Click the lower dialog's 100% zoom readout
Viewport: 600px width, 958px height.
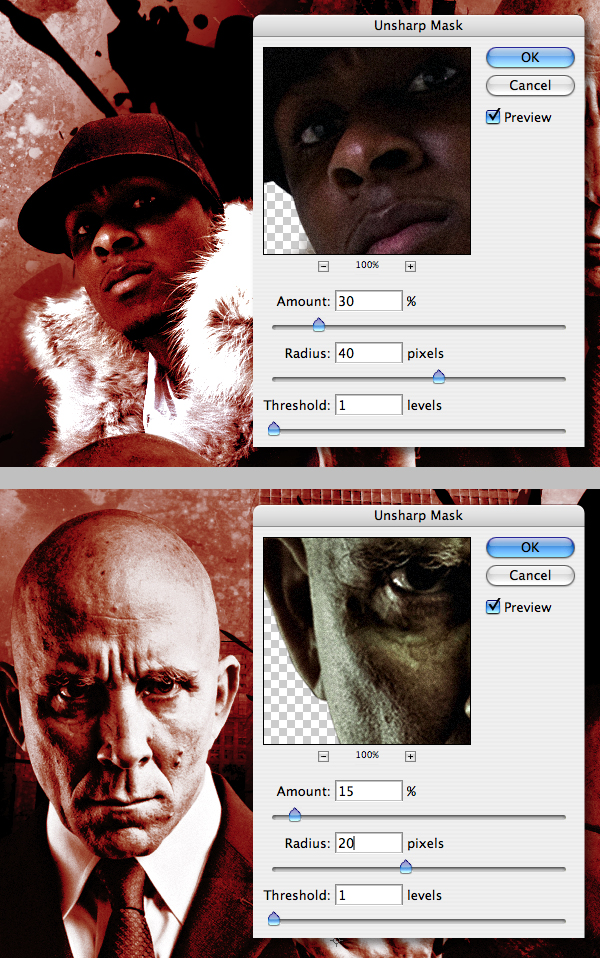pos(367,755)
